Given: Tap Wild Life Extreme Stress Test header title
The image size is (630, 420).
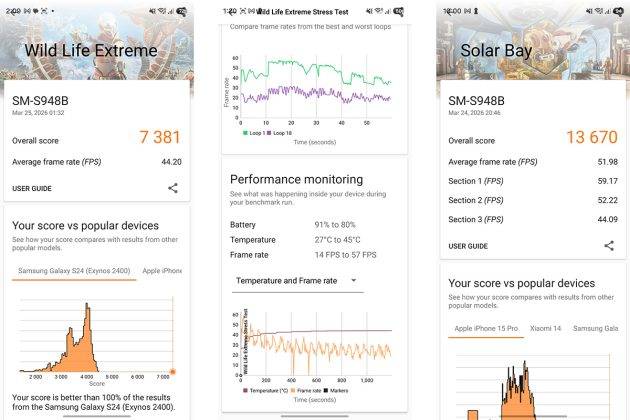Looking at the screenshot, I should [x=302, y=12].
